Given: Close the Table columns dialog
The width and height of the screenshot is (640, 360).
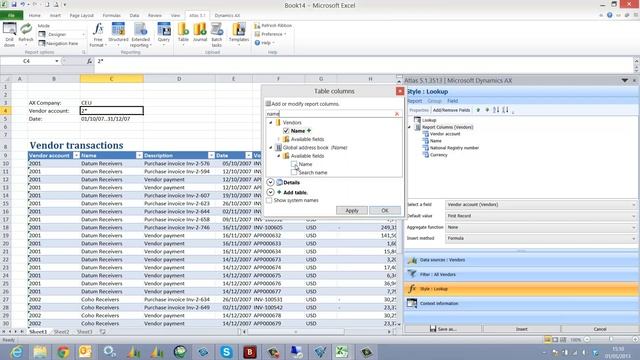Looking at the screenshot, I should (x=400, y=91).
